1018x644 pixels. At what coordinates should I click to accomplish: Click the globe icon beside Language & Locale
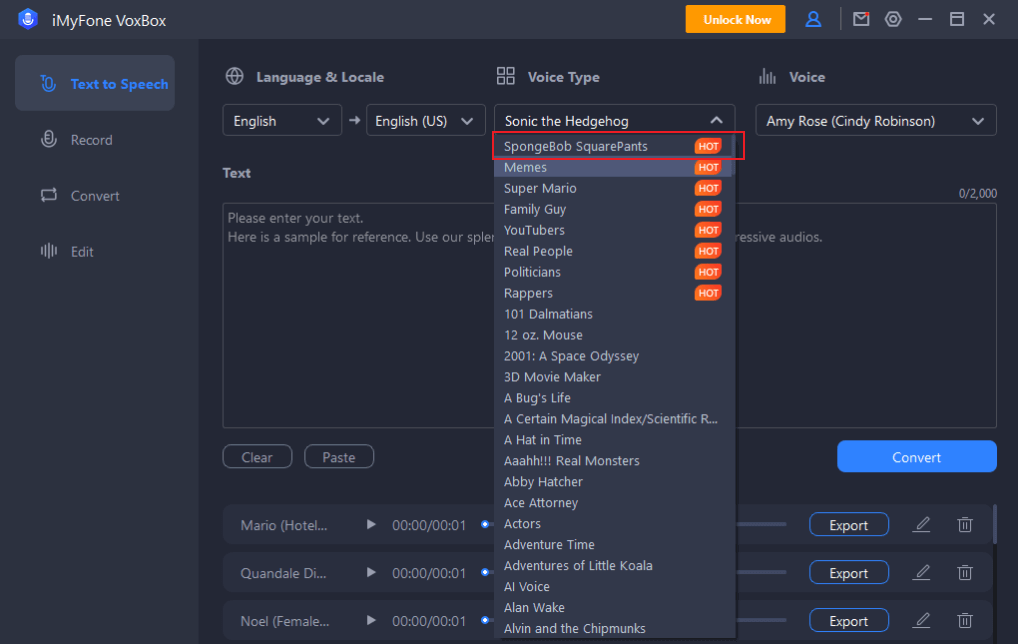(234, 76)
